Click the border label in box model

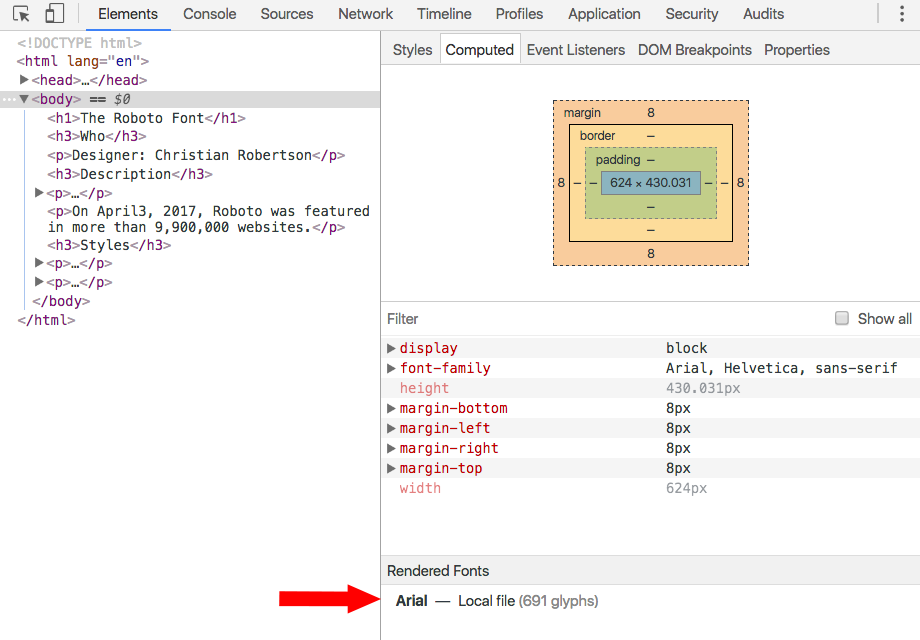pyautogui.click(x=597, y=136)
